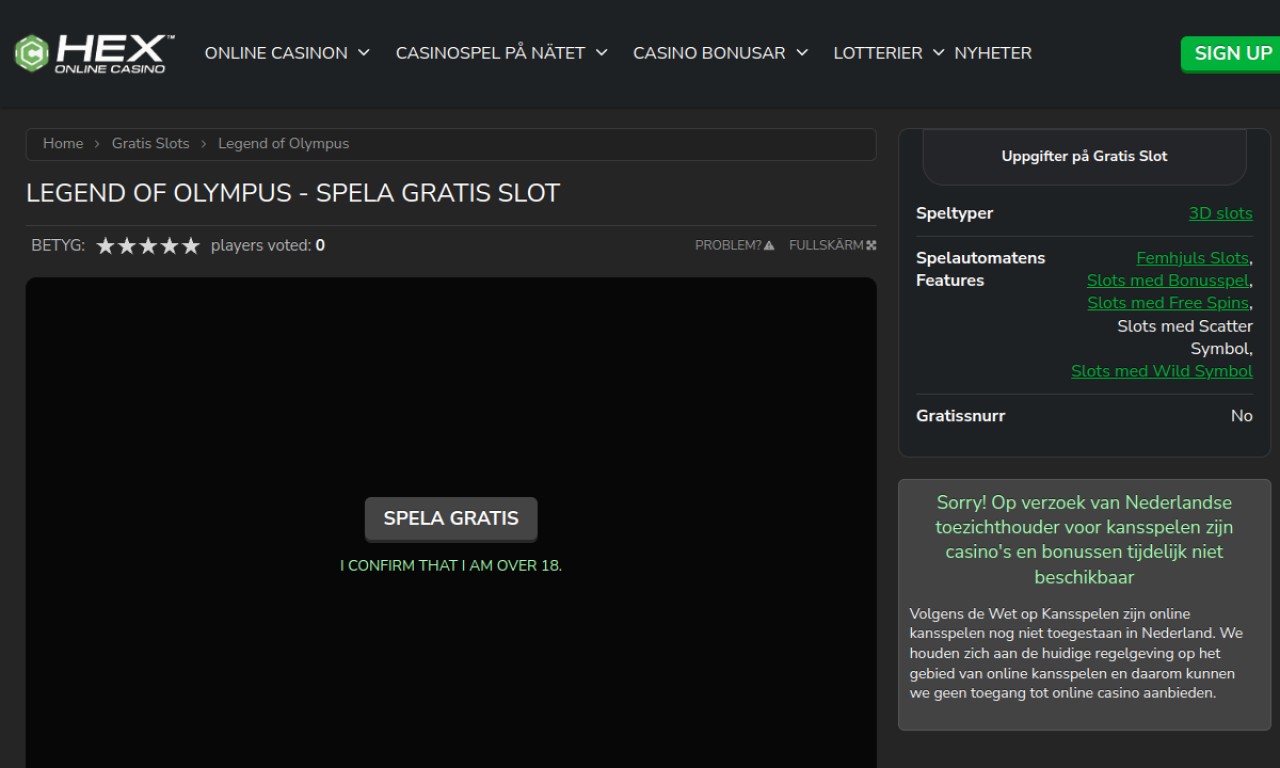
Task: Click the Home breadcrumb link
Action: [x=63, y=144]
